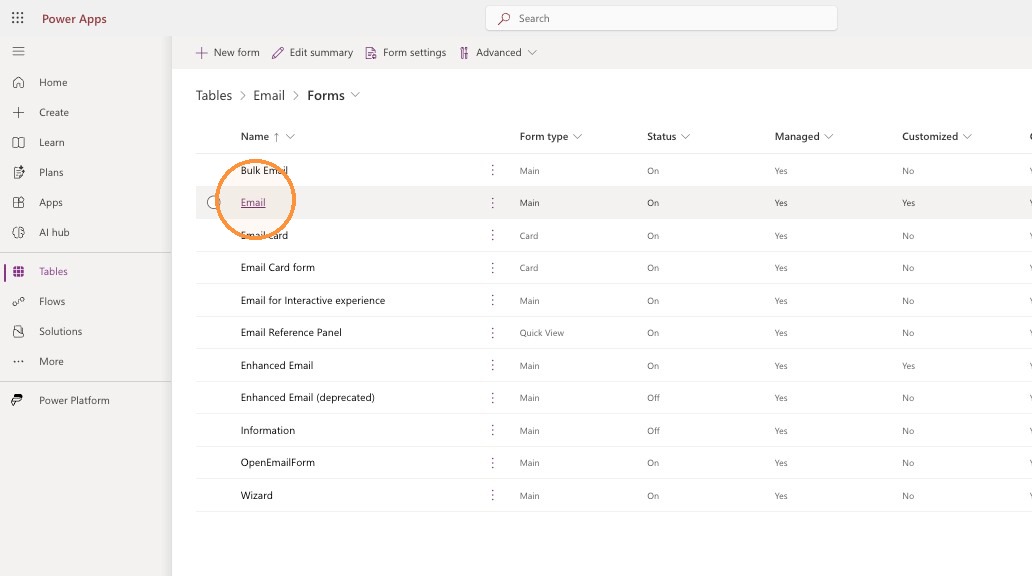Click the Edit summary button

[313, 53]
